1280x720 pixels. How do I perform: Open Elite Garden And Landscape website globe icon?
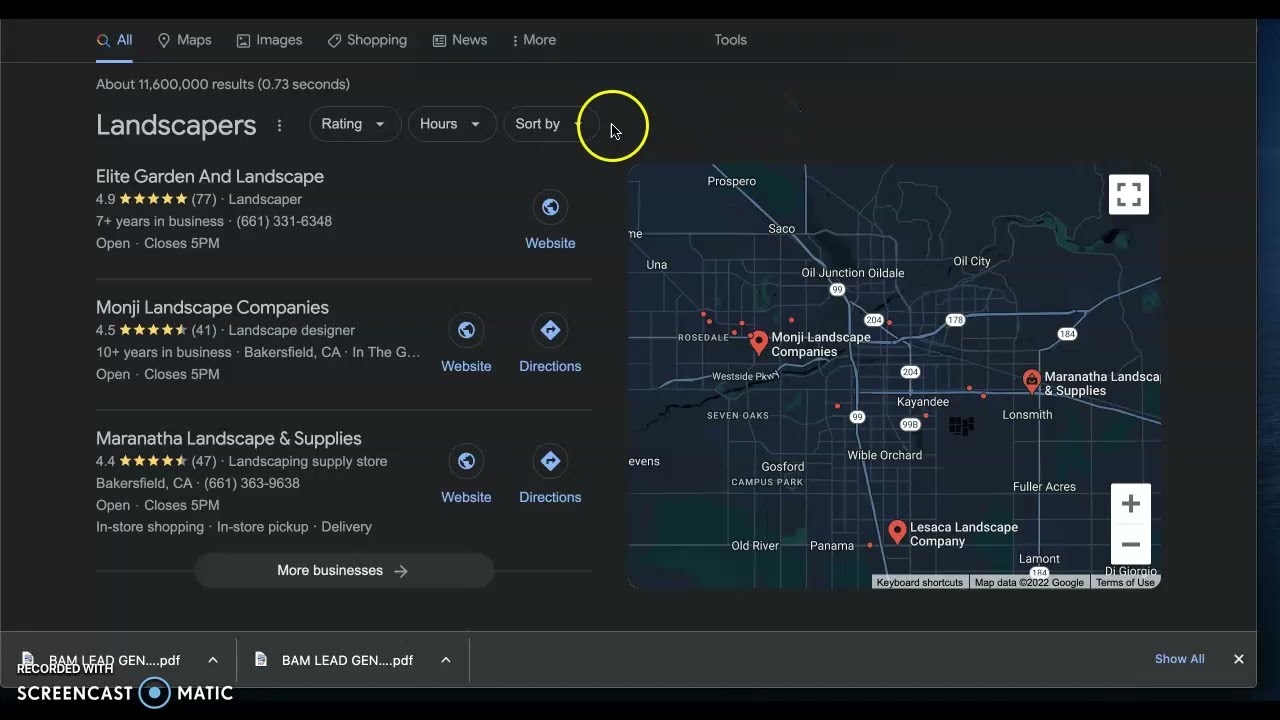pos(550,207)
